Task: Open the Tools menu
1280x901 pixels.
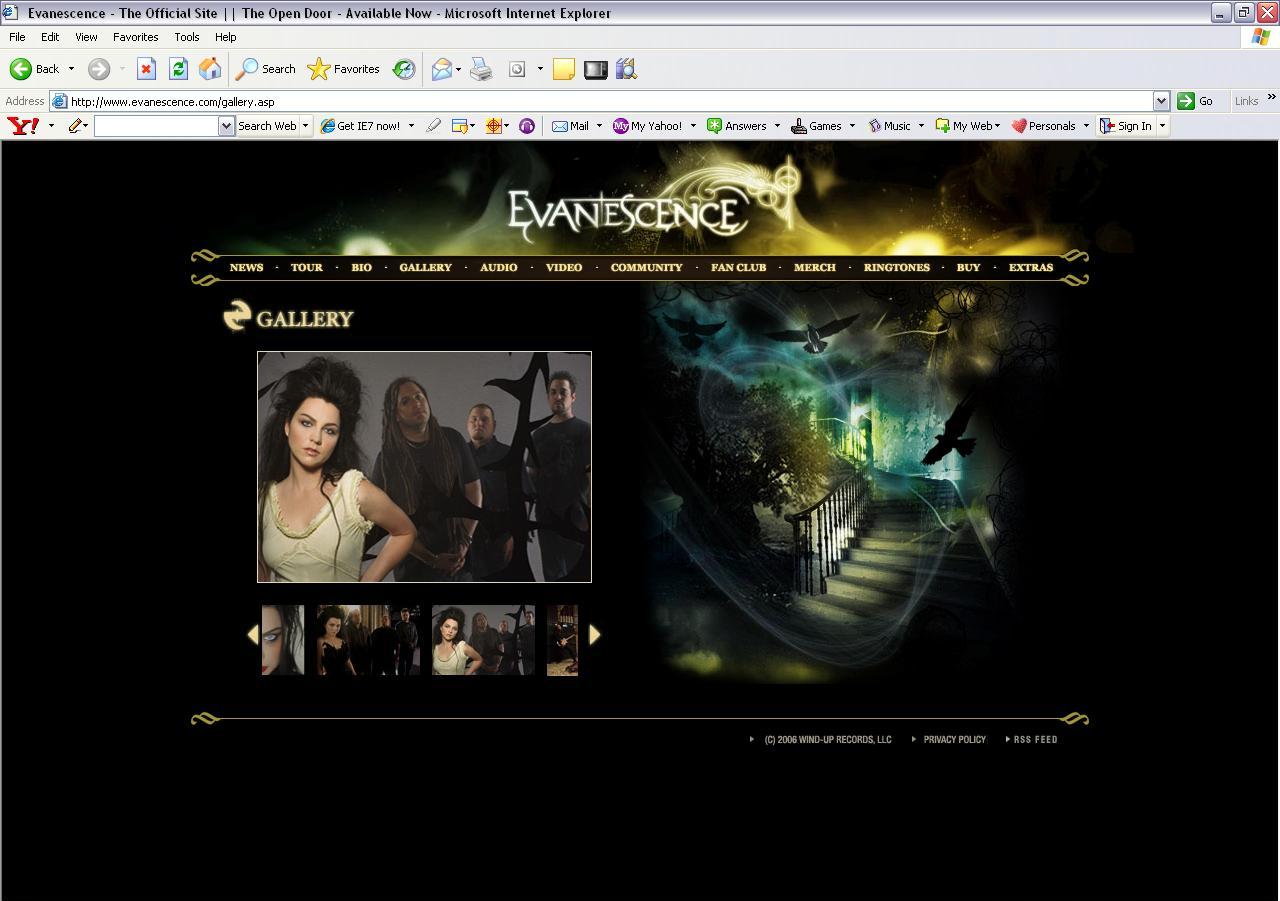Action: click(x=187, y=37)
